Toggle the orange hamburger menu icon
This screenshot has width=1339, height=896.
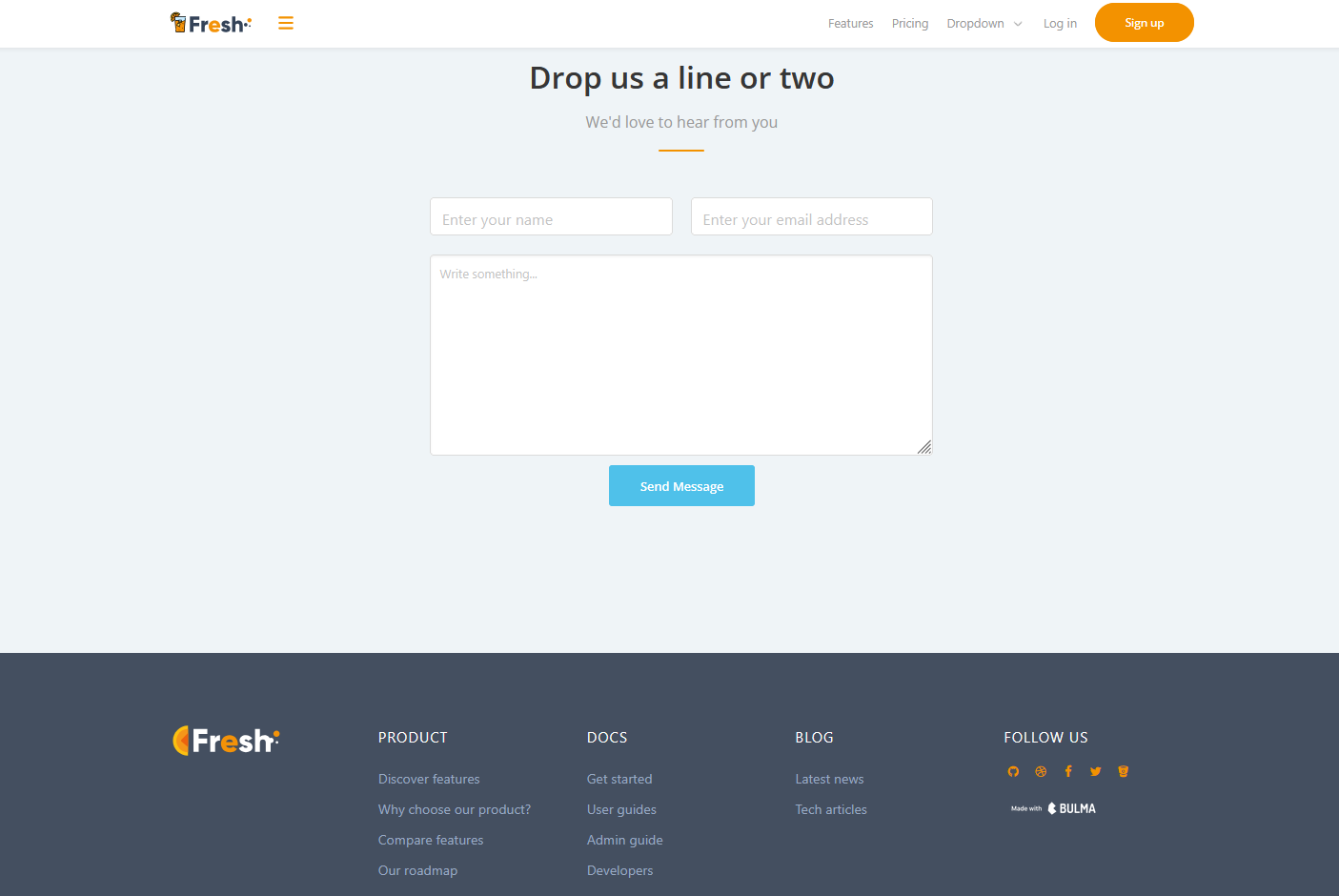click(x=286, y=23)
